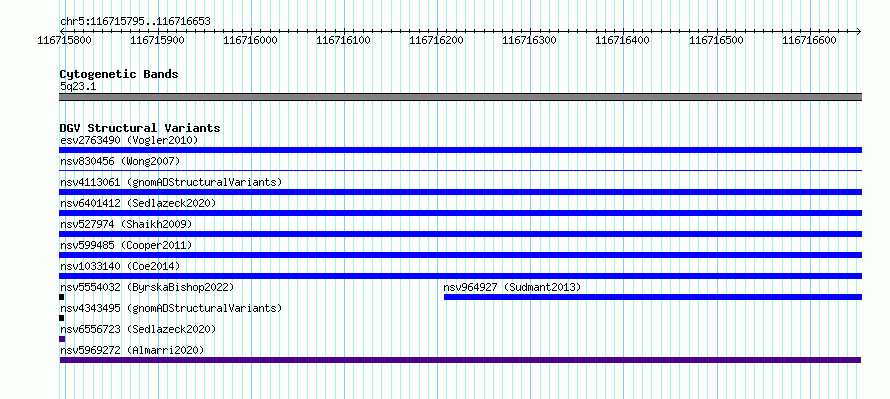Select the esv2763490 blue variant bar

tap(460, 150)
